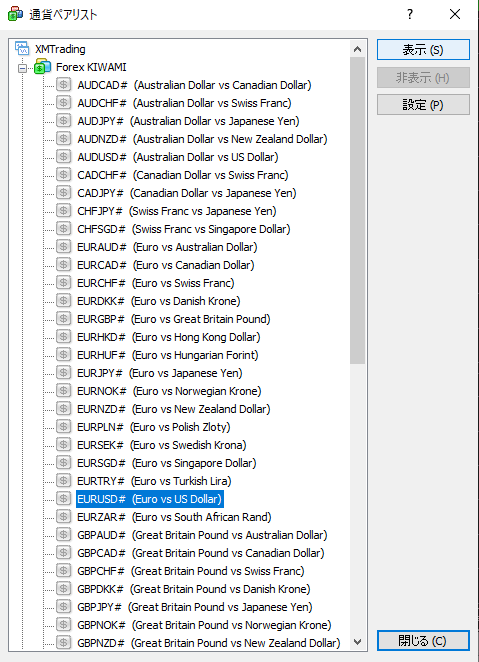Click the question mark help button
Viewport: 479px width, 662px height.
pyautogui.click(x=410, y=14)
